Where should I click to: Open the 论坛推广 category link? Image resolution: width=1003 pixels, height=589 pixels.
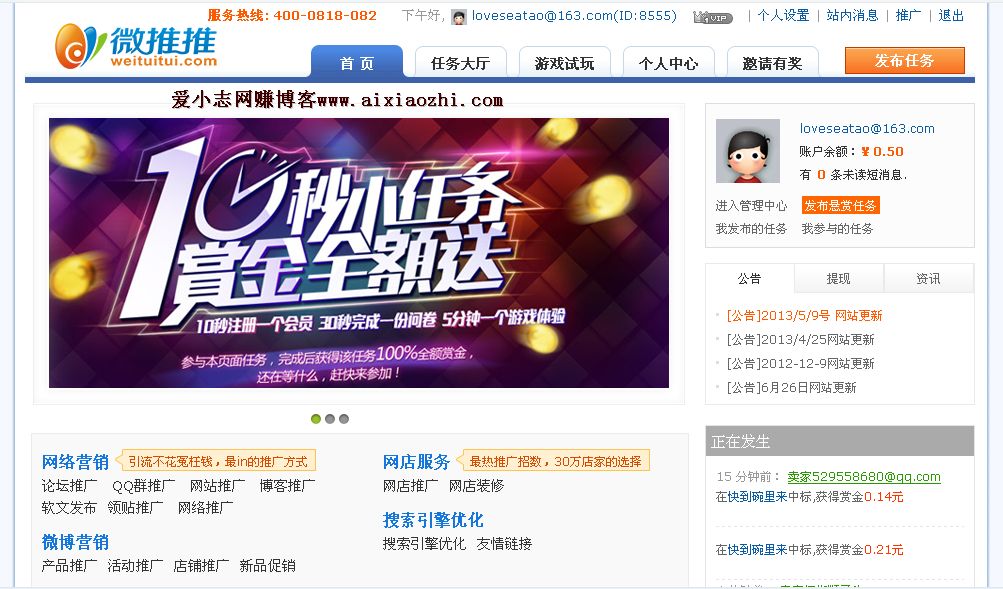pos(70,486)
